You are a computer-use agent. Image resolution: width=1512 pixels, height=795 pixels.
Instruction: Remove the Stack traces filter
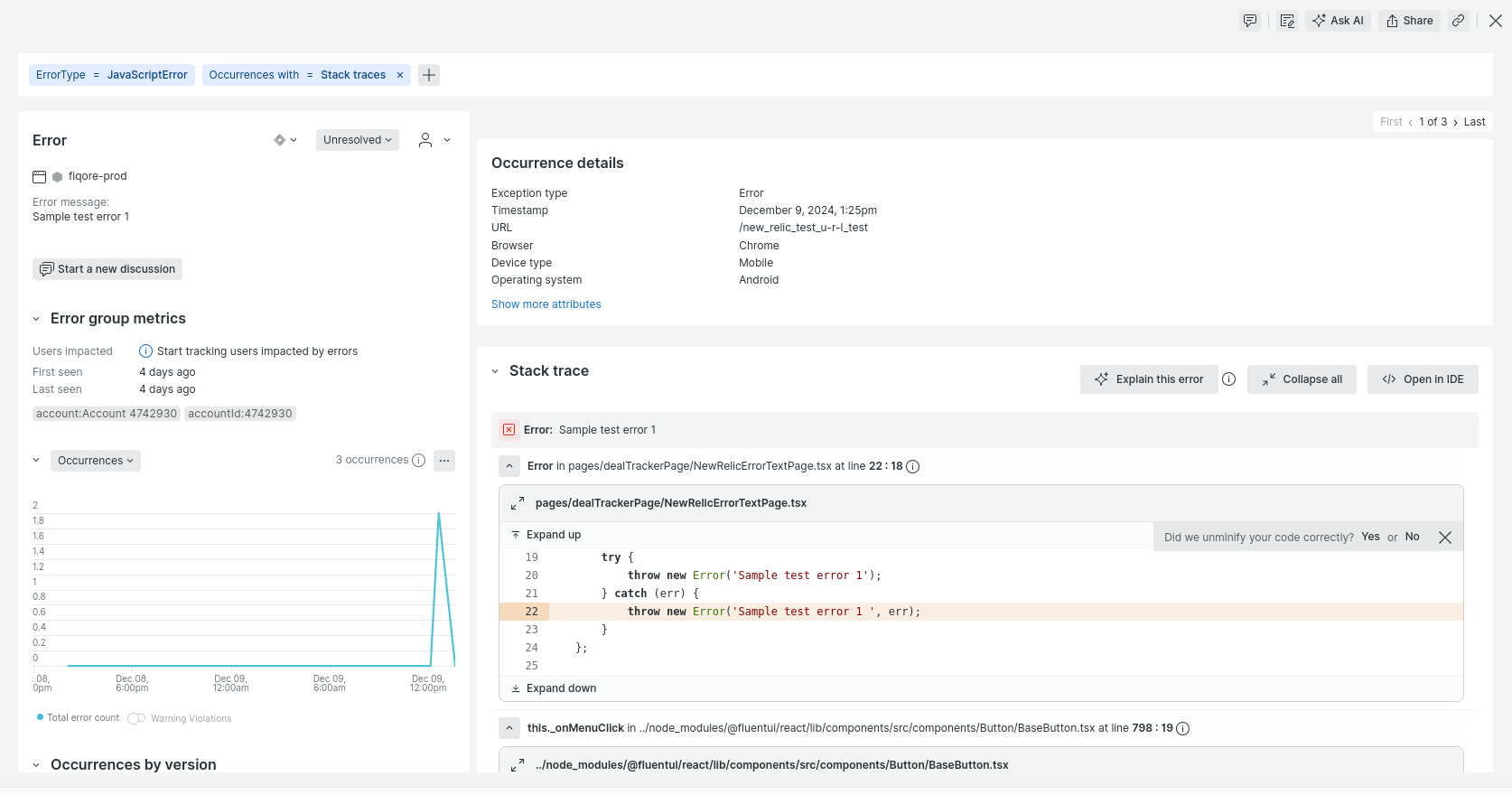click(x=400, y=75)
